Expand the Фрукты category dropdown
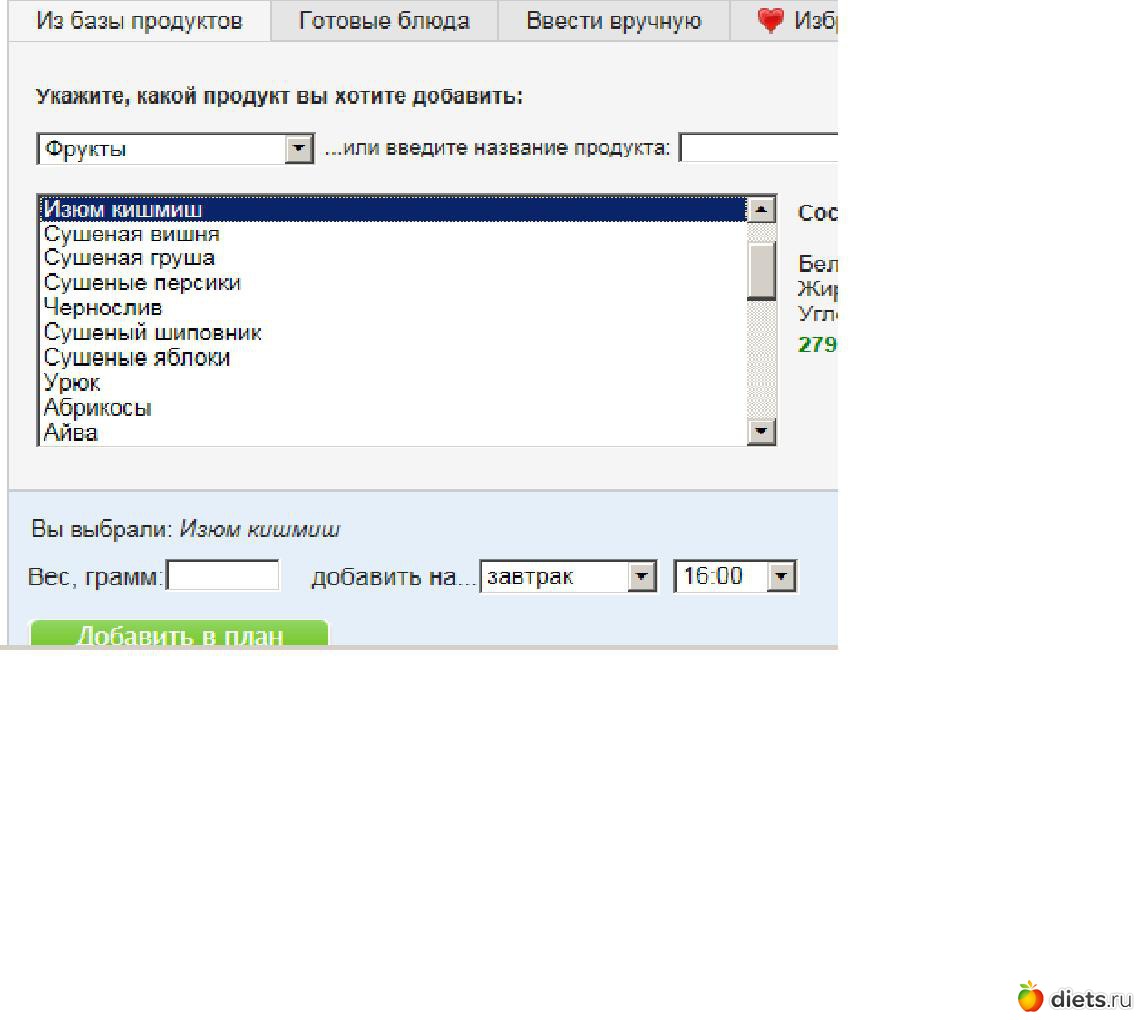Screen dimensions: 1140x1020 coord(299,150)
